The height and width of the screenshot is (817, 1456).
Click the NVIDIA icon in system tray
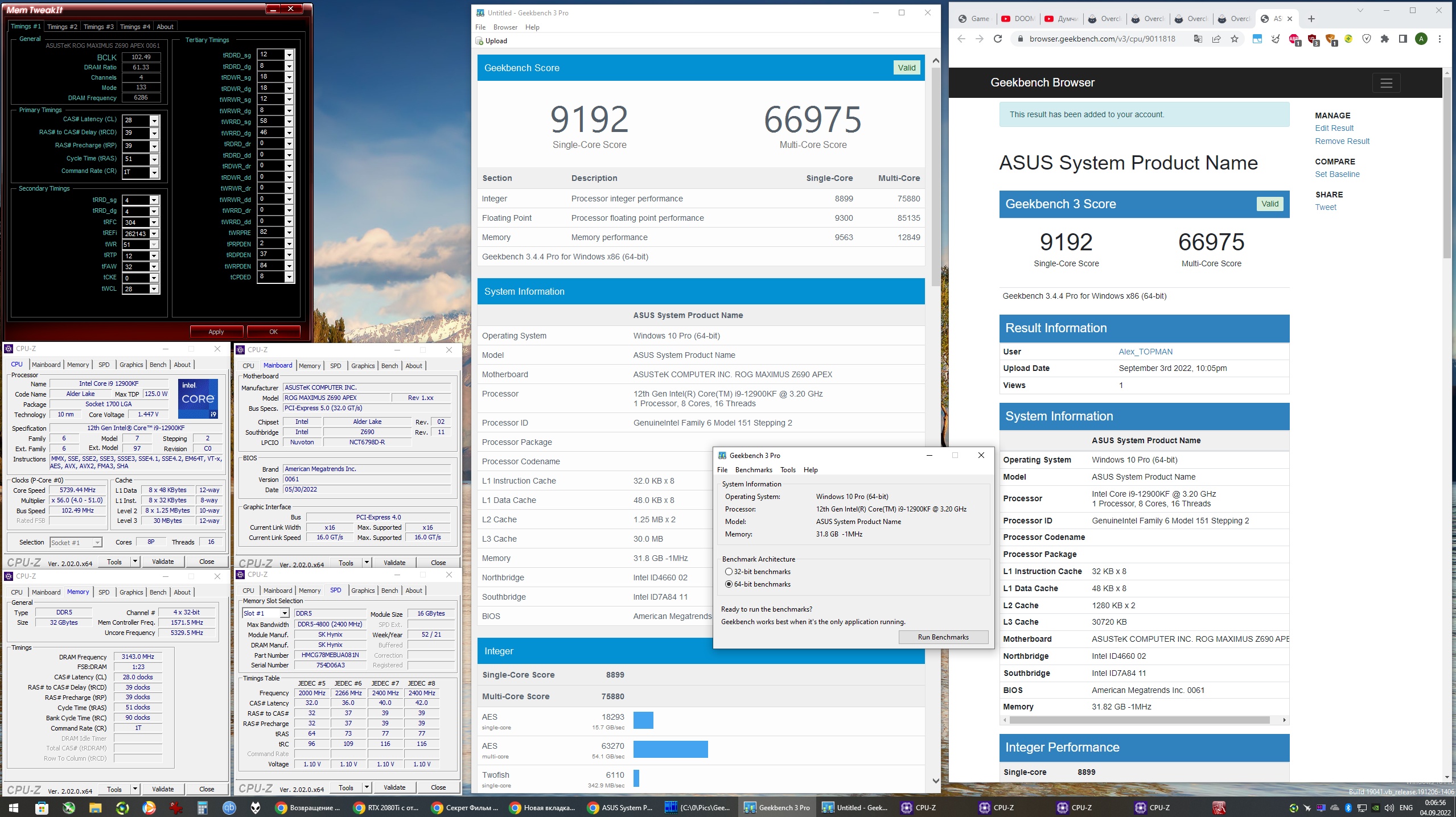pyautogui.click(x=1376, y=807)
